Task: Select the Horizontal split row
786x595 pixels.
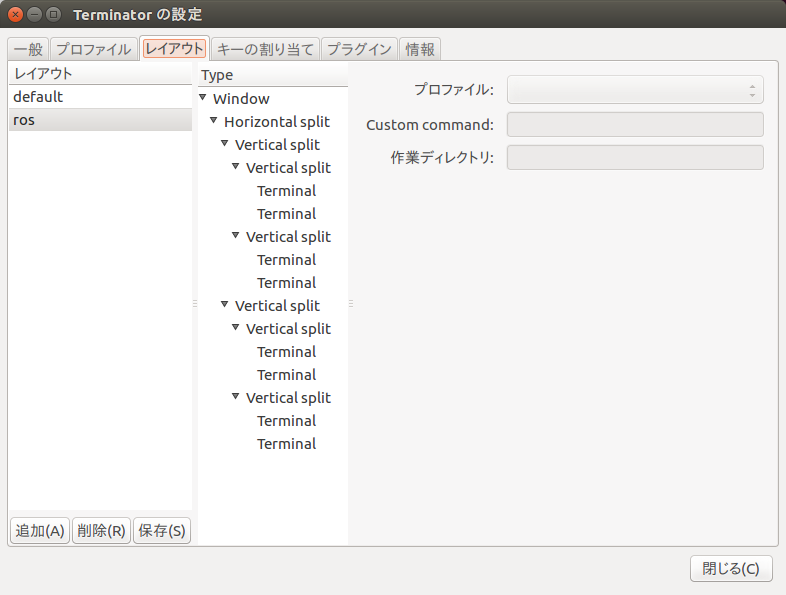Action: pyautogui.click(x=273, y=122)
